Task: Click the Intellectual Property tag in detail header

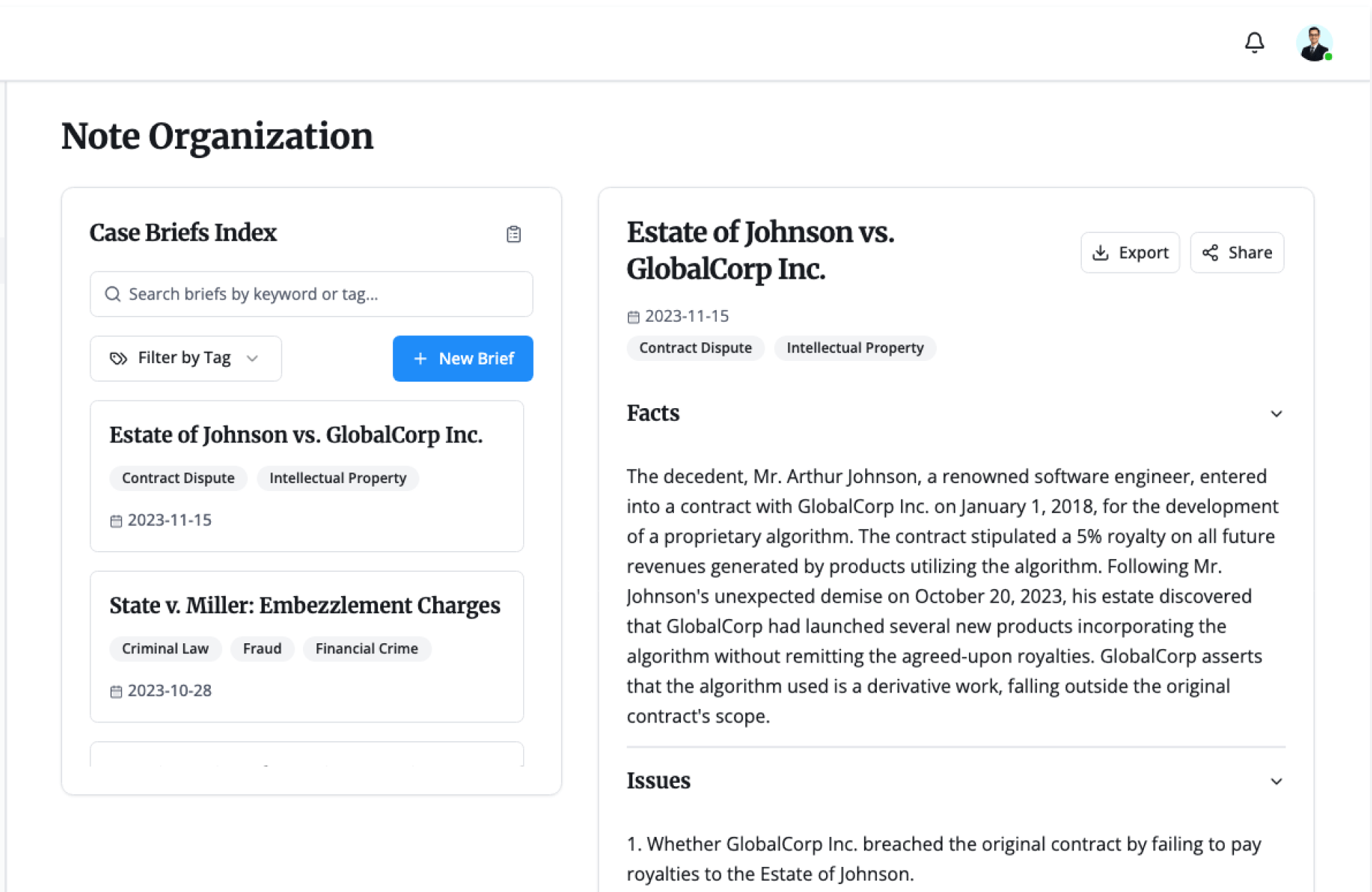Action: click(855, 348)
